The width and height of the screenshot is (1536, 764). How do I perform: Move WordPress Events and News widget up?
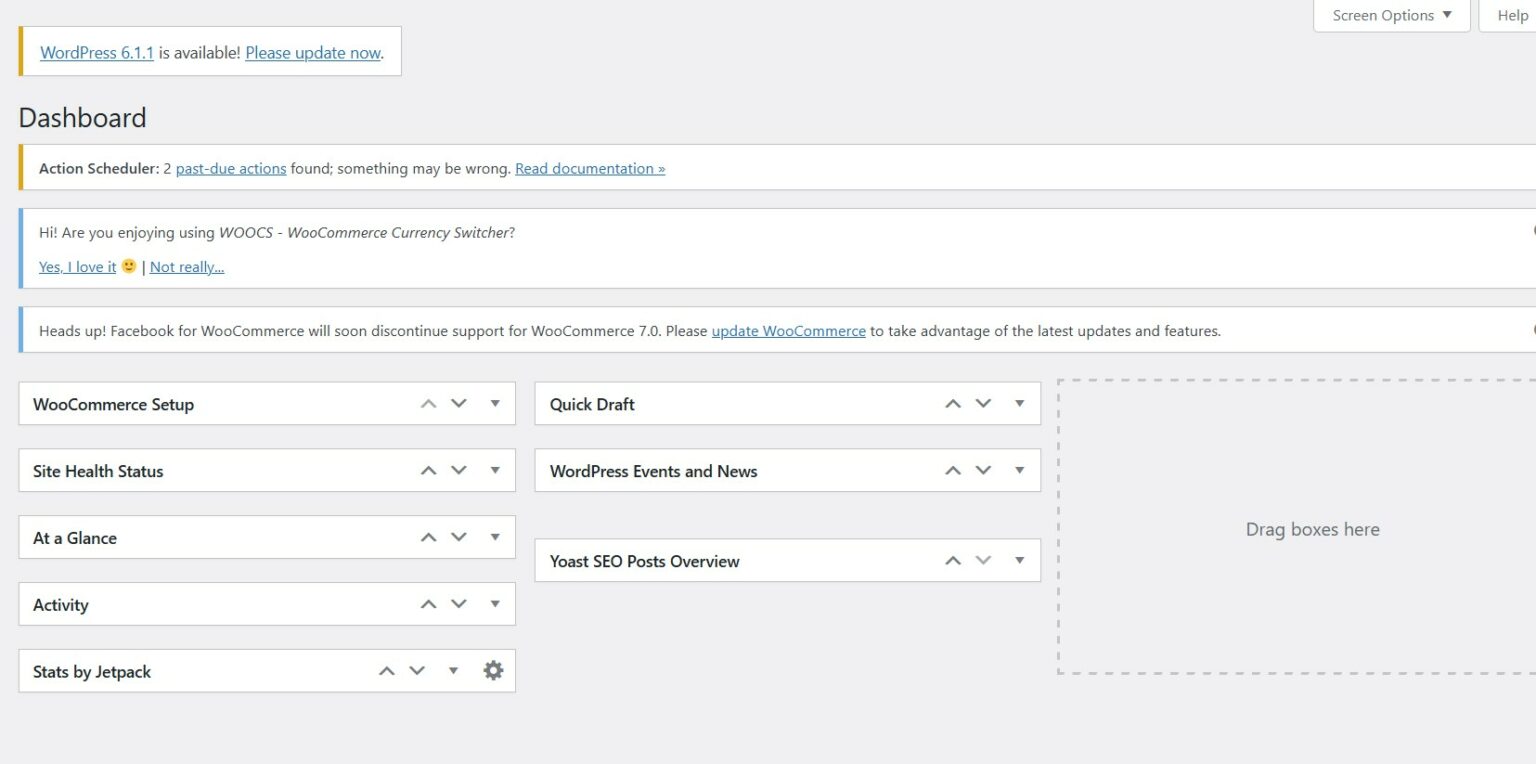point(953,471)
